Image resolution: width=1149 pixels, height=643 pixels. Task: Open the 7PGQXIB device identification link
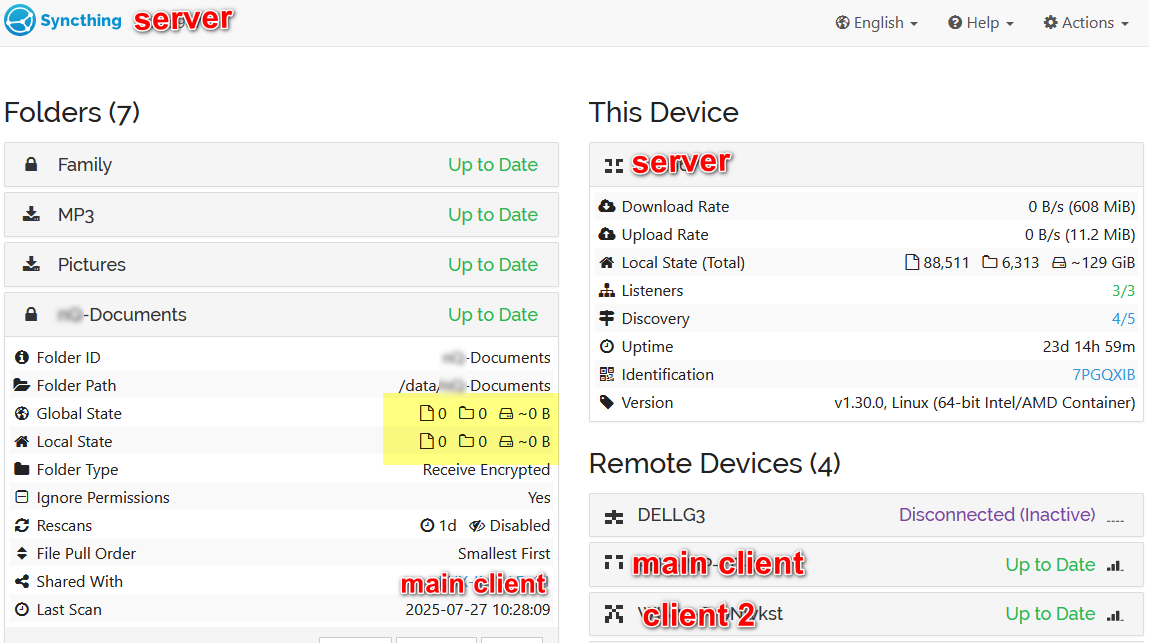pyautogui.click(x=1104, y=375)
